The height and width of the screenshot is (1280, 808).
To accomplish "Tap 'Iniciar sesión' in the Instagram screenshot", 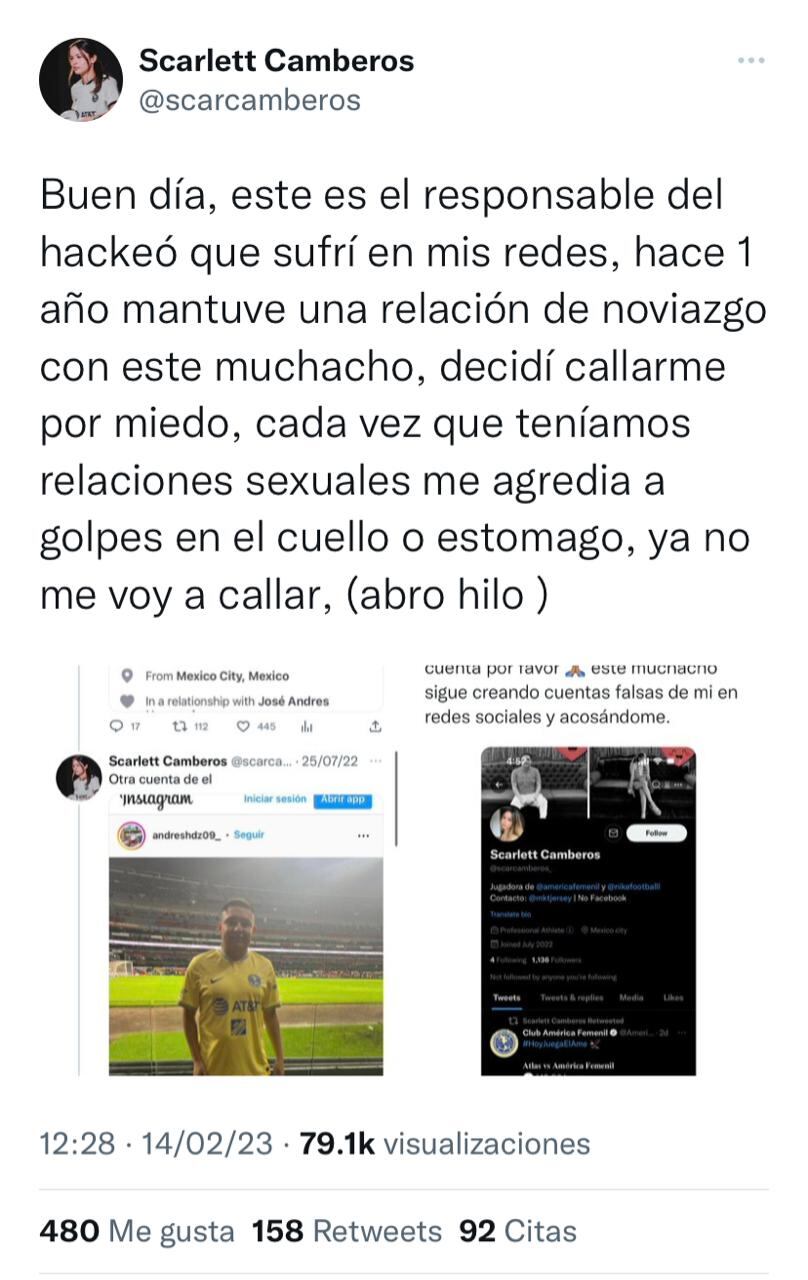I will (274, 800).
